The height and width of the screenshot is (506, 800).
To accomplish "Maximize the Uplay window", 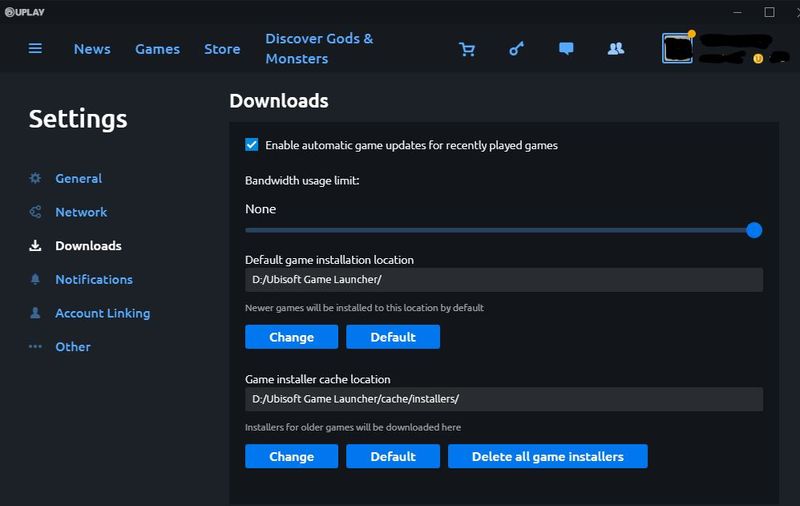I will point(769,12).
